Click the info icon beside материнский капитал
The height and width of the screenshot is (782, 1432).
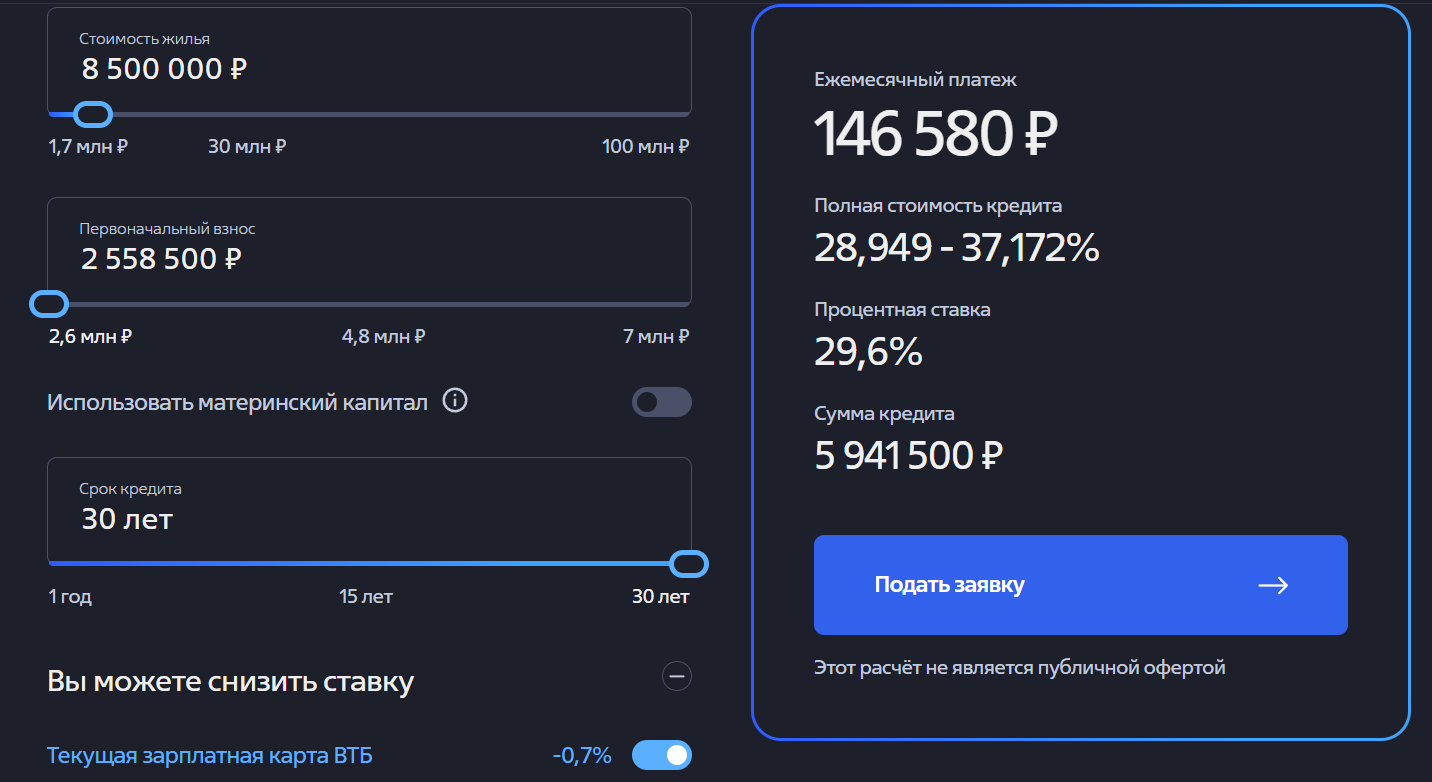point(455,402)
